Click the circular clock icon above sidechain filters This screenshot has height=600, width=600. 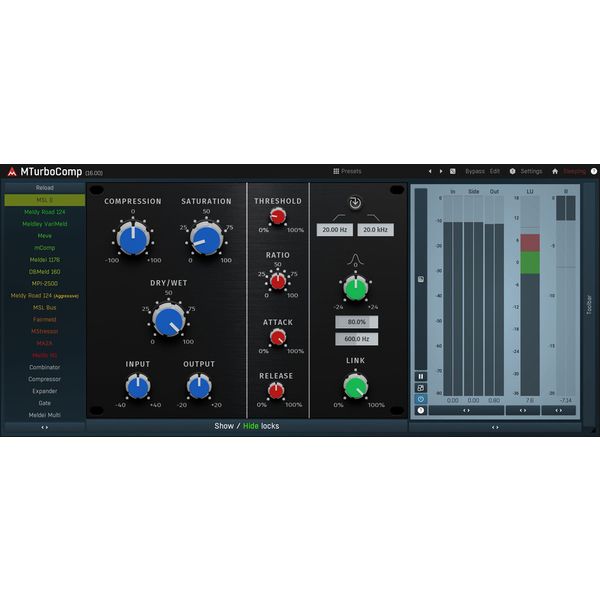355,202
